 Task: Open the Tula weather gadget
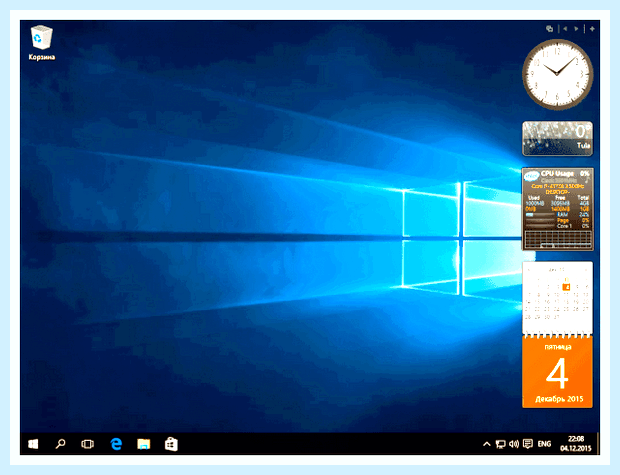tap(558, 138)
